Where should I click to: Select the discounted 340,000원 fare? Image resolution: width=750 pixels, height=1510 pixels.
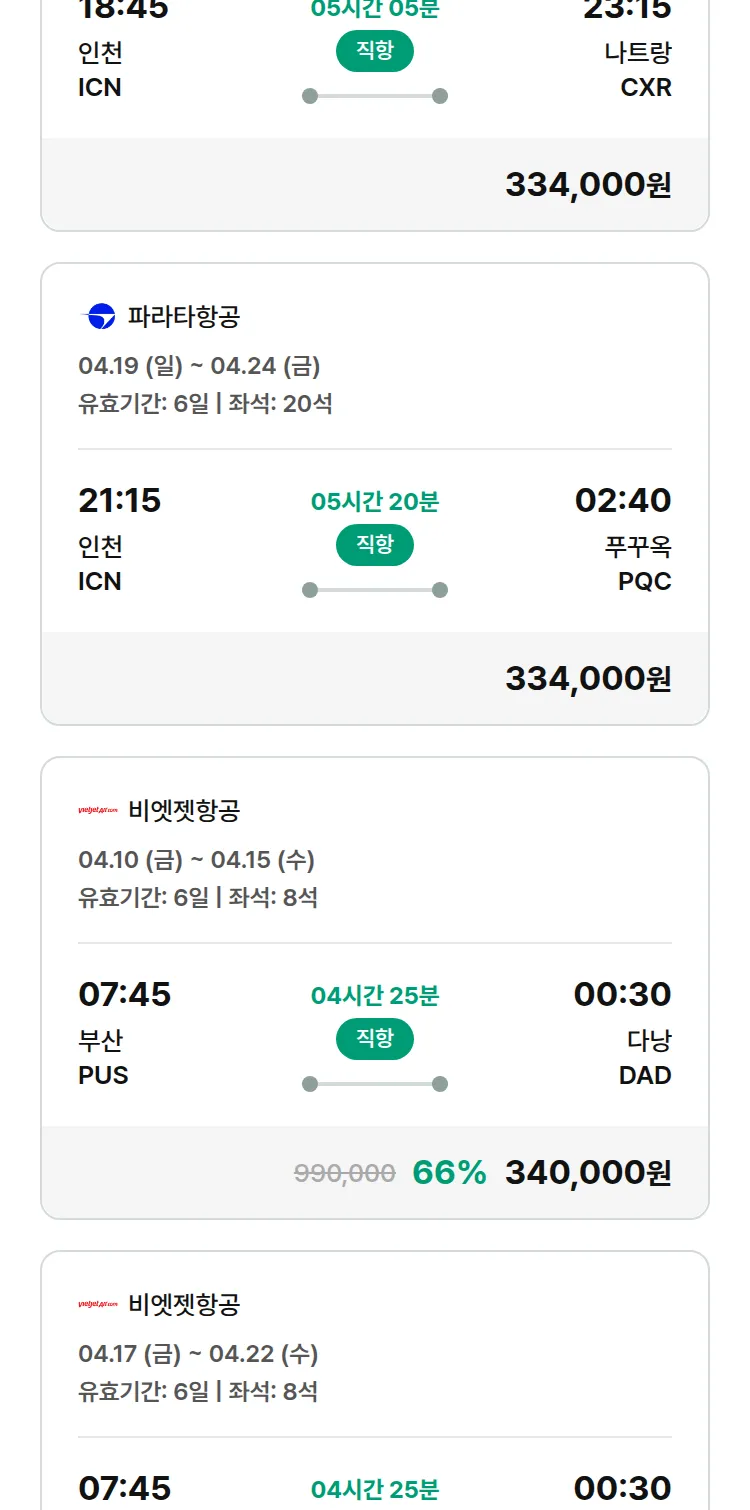click(588, 1173)
